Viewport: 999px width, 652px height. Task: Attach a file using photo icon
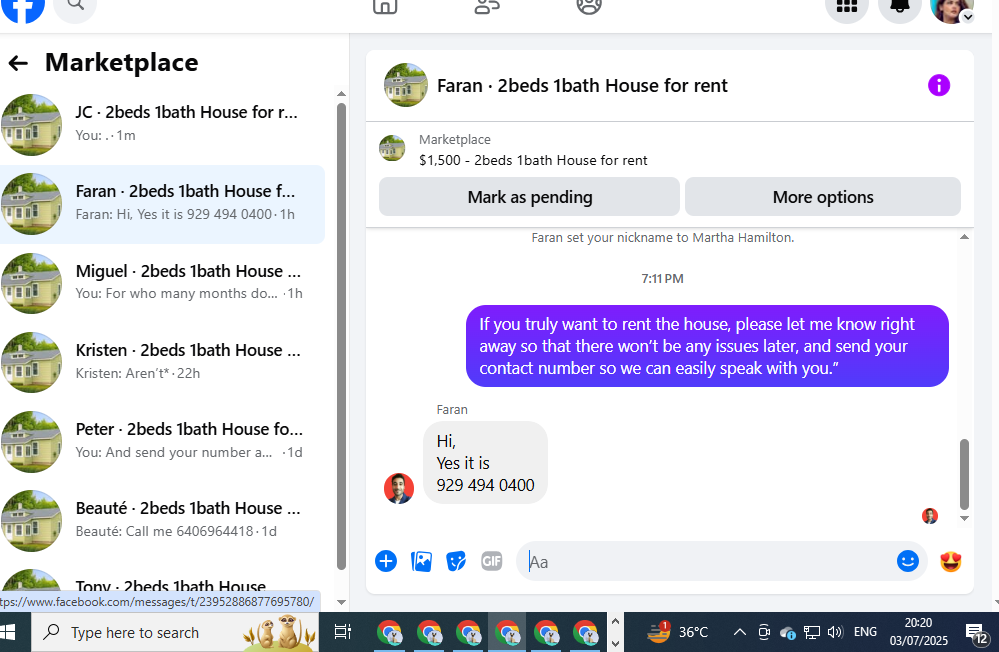coord(421,561)
